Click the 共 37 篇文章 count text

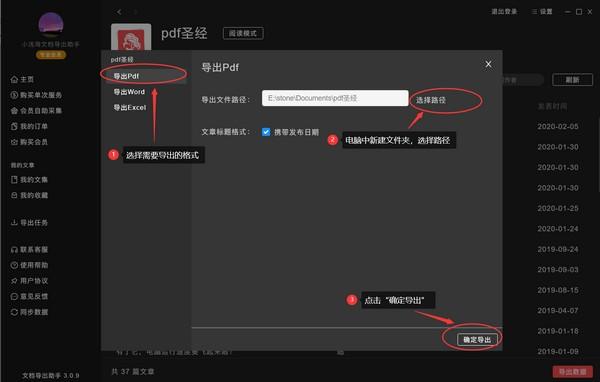(x=132, y=371)
